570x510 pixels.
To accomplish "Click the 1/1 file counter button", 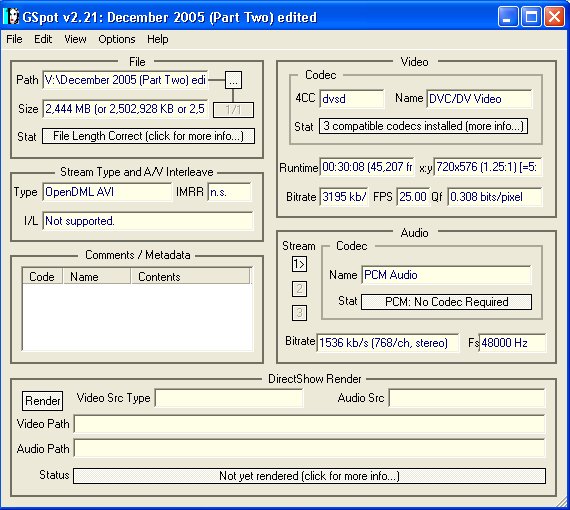I will click(233, 110).
